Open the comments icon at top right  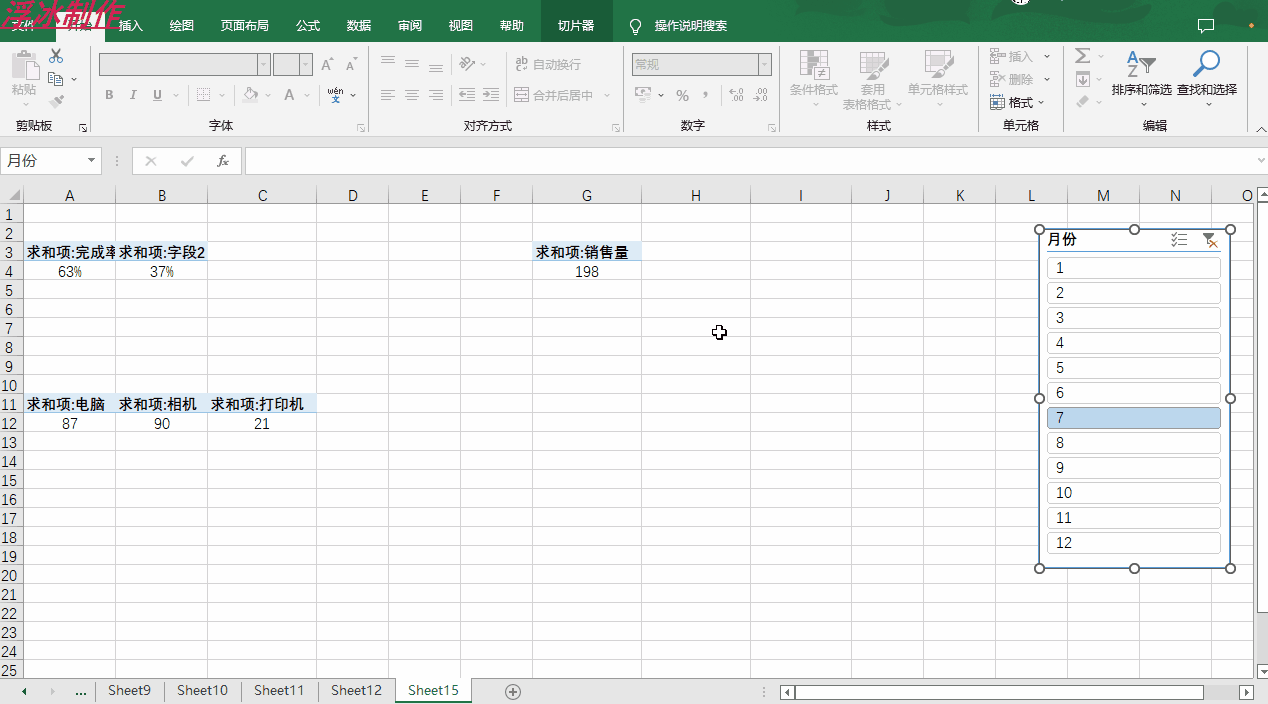pyautogui.click(x=1206, y=26)
